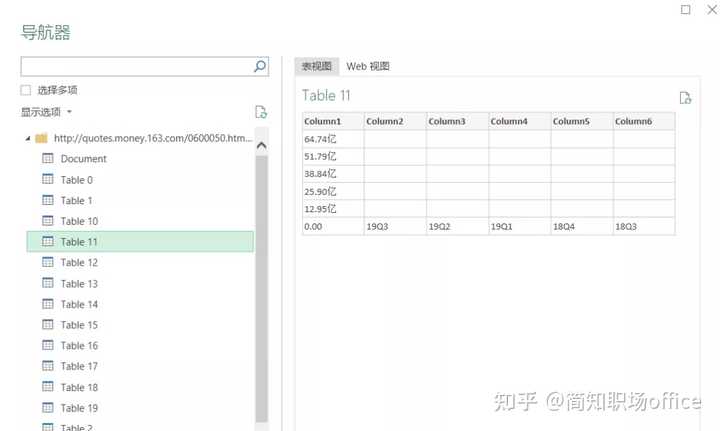The width and height of the screenshot is (720, 431).
Task: Click the cell showing 64.74亿
Action: 333,139
